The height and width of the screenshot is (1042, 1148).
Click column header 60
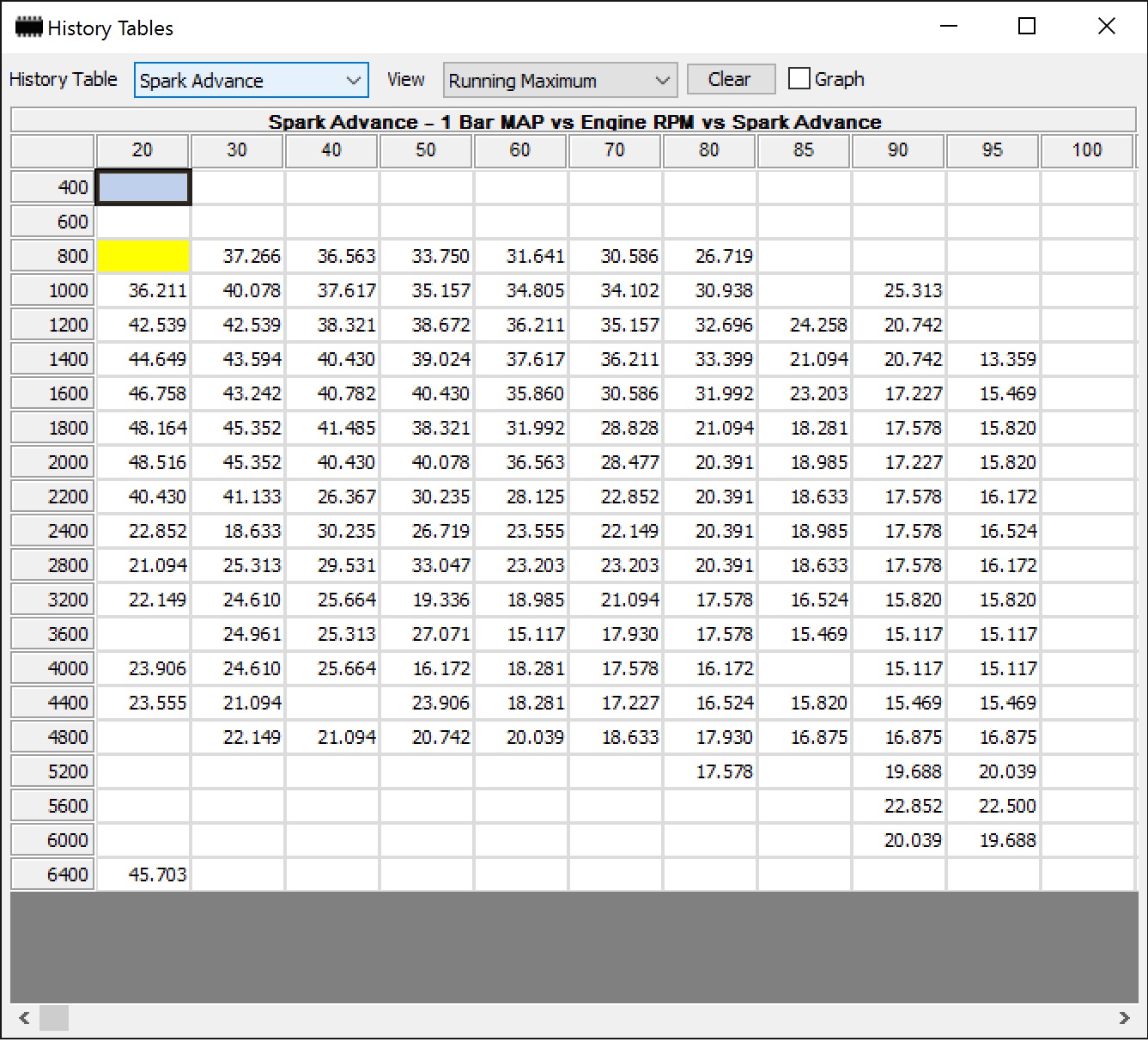click(520, 150)
